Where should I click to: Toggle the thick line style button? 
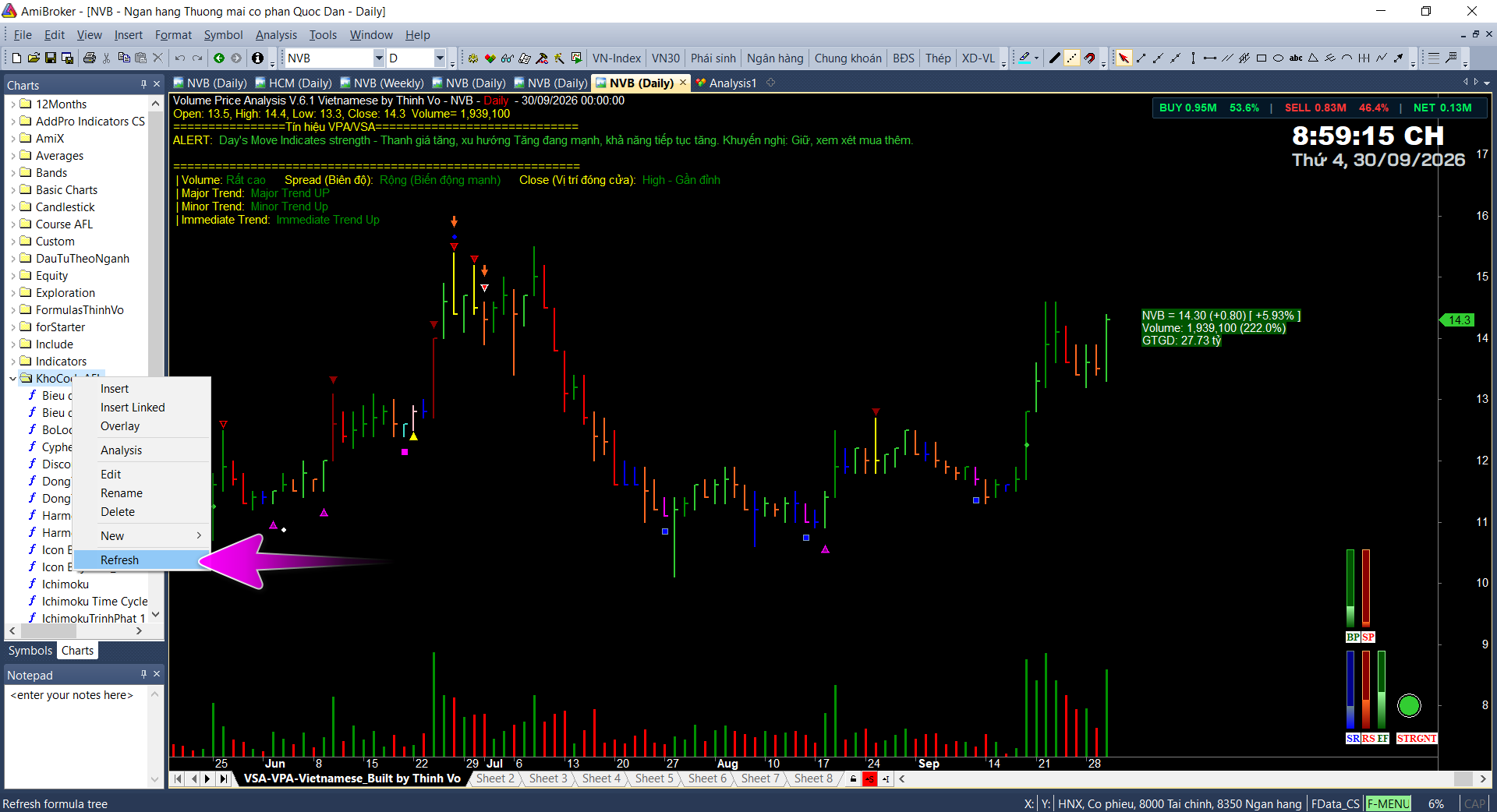click(x=1055, y=58)
